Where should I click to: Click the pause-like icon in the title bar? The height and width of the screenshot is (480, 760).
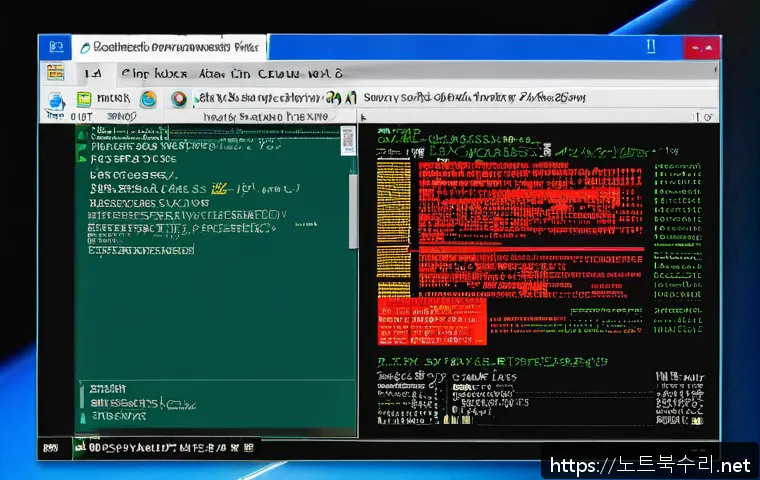[650, 46]
